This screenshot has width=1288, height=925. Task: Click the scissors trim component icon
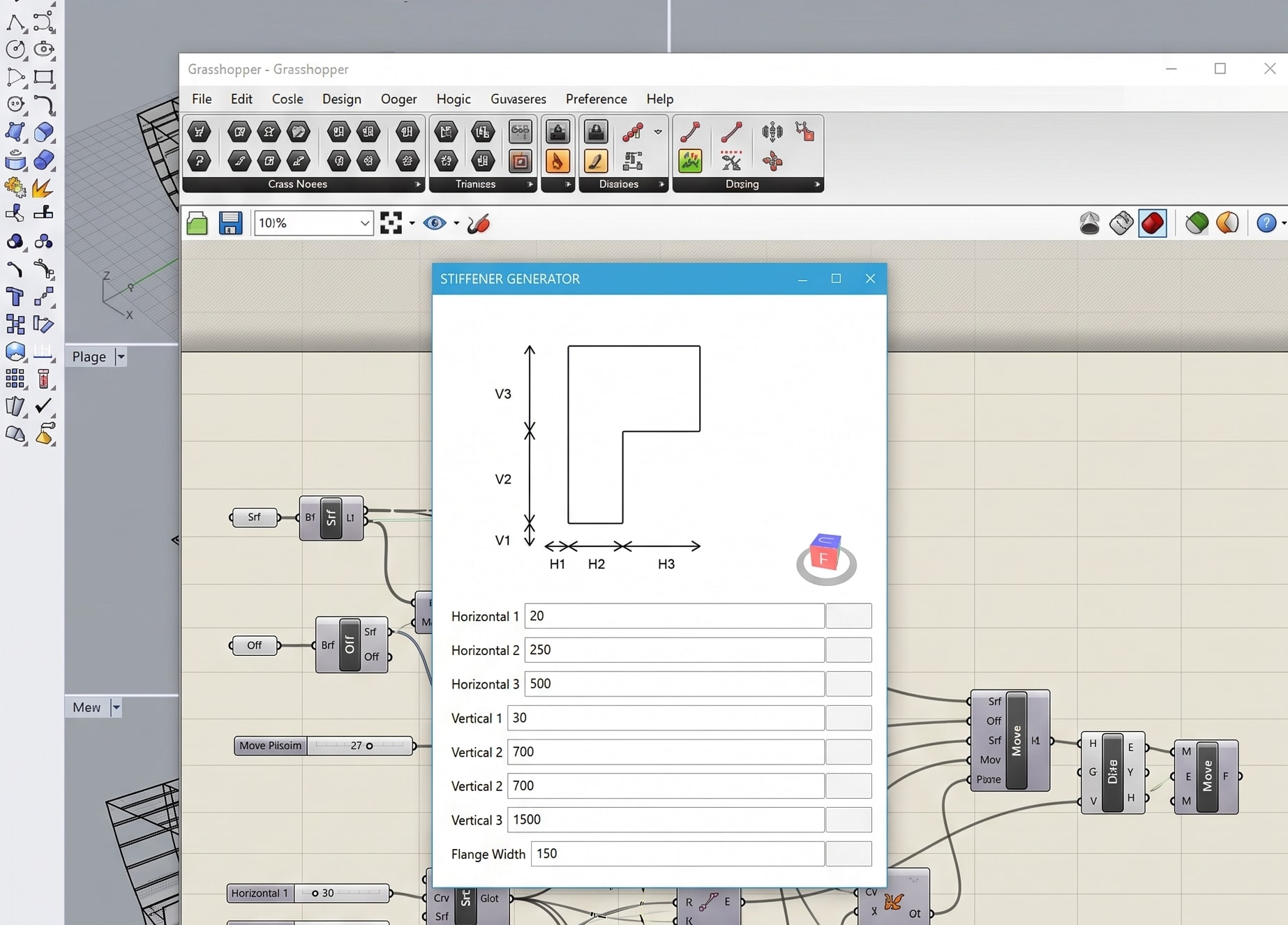(731, 161)
